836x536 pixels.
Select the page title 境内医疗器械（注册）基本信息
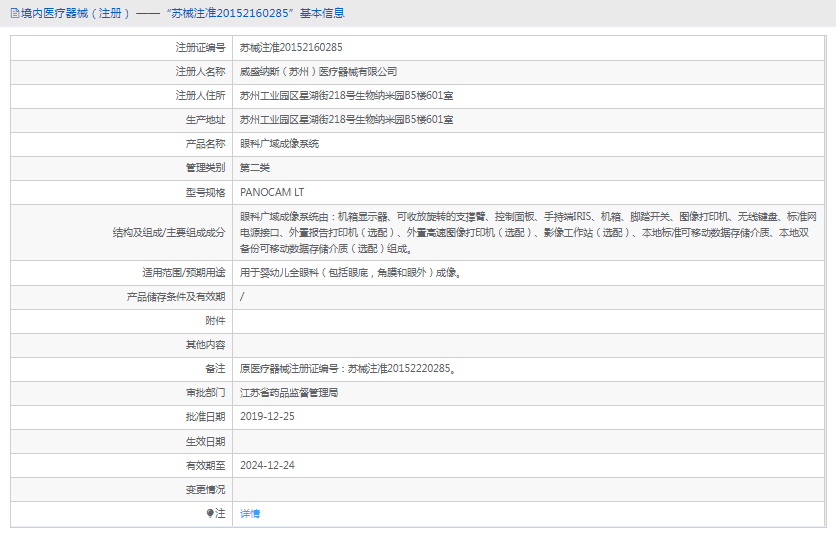click(x=182, y=13)
